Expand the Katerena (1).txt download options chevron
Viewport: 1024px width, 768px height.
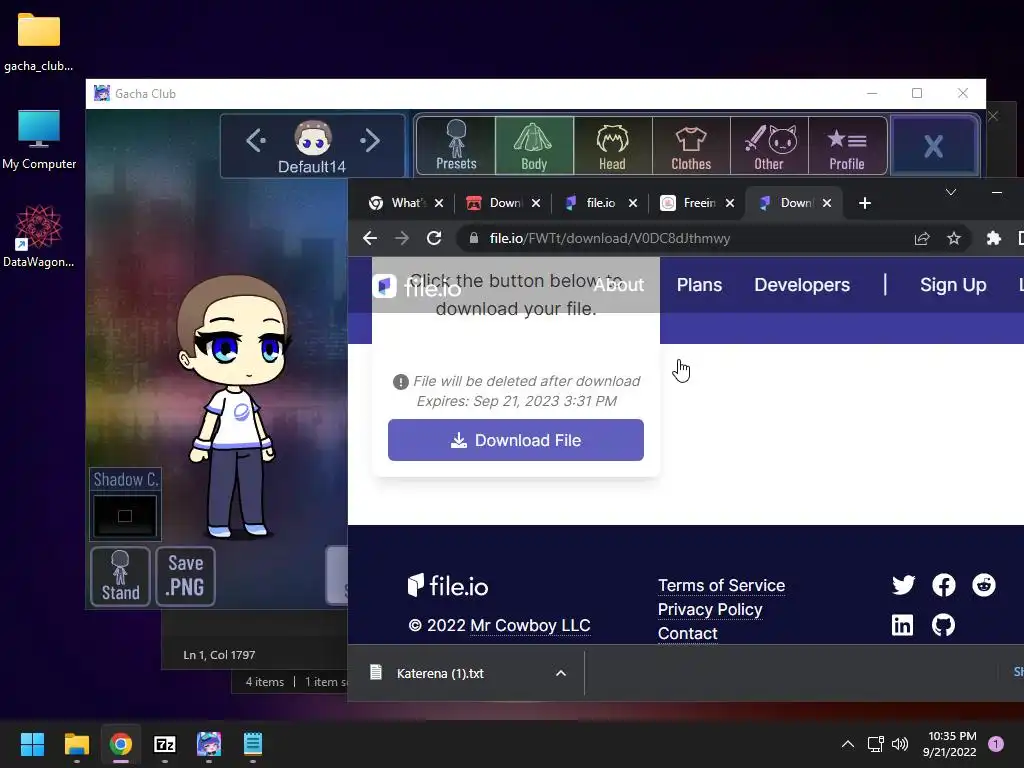[560, 673]
